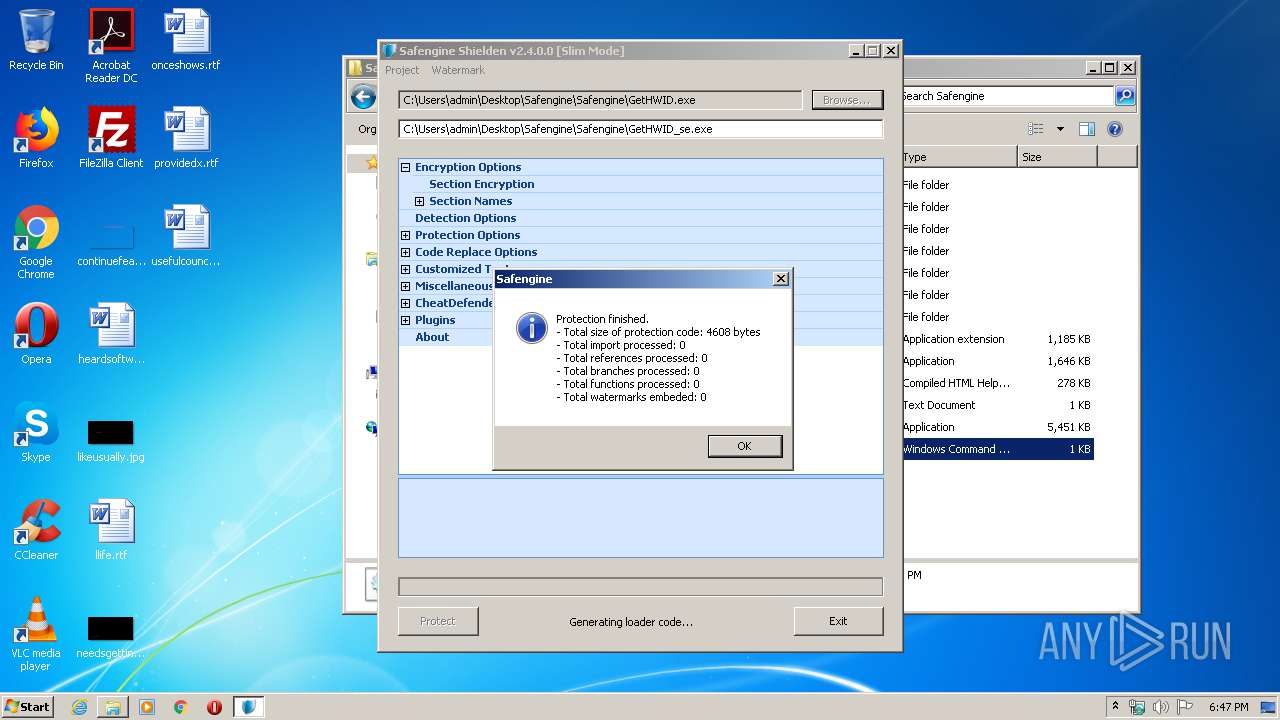Viewport: 1280px width, 720px height.
Task: Click the GetHWID.exe input path field
Action: point(600,100)
